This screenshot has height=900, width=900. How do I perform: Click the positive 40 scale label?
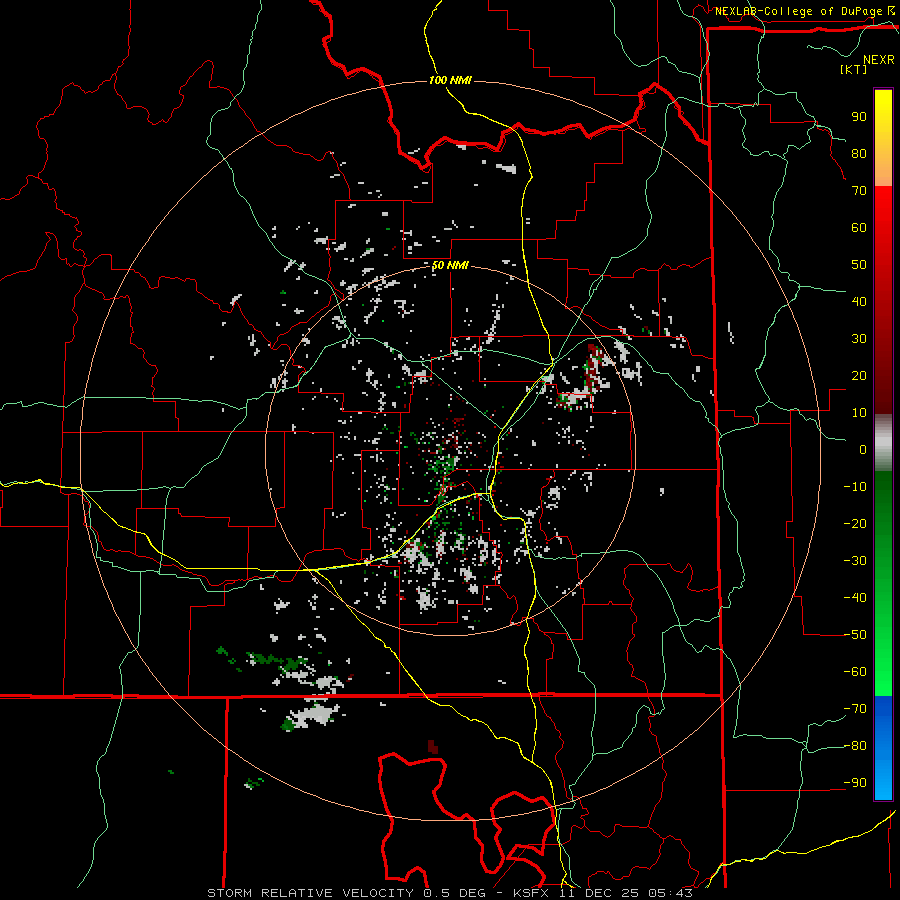[859, 301]
